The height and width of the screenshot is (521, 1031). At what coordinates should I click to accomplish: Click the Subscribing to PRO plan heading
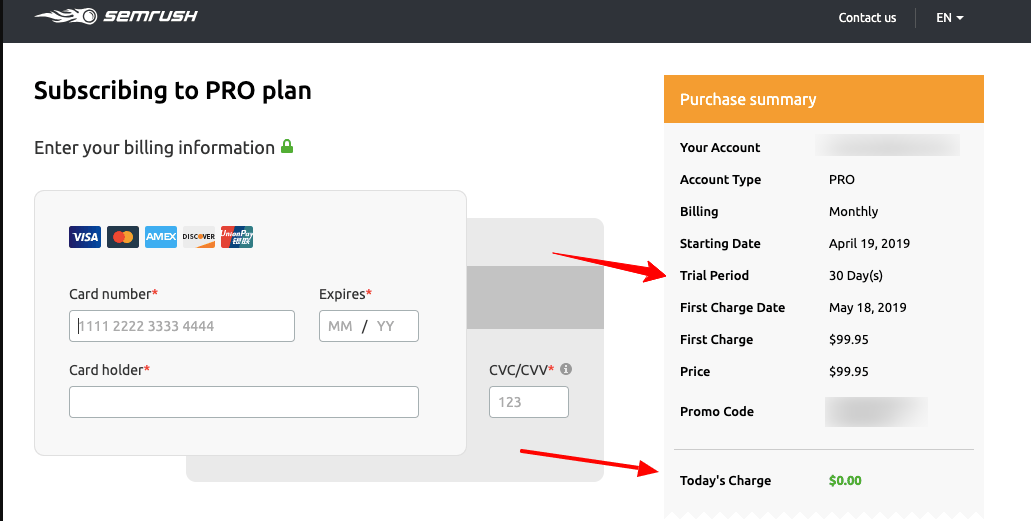(173, 90)
